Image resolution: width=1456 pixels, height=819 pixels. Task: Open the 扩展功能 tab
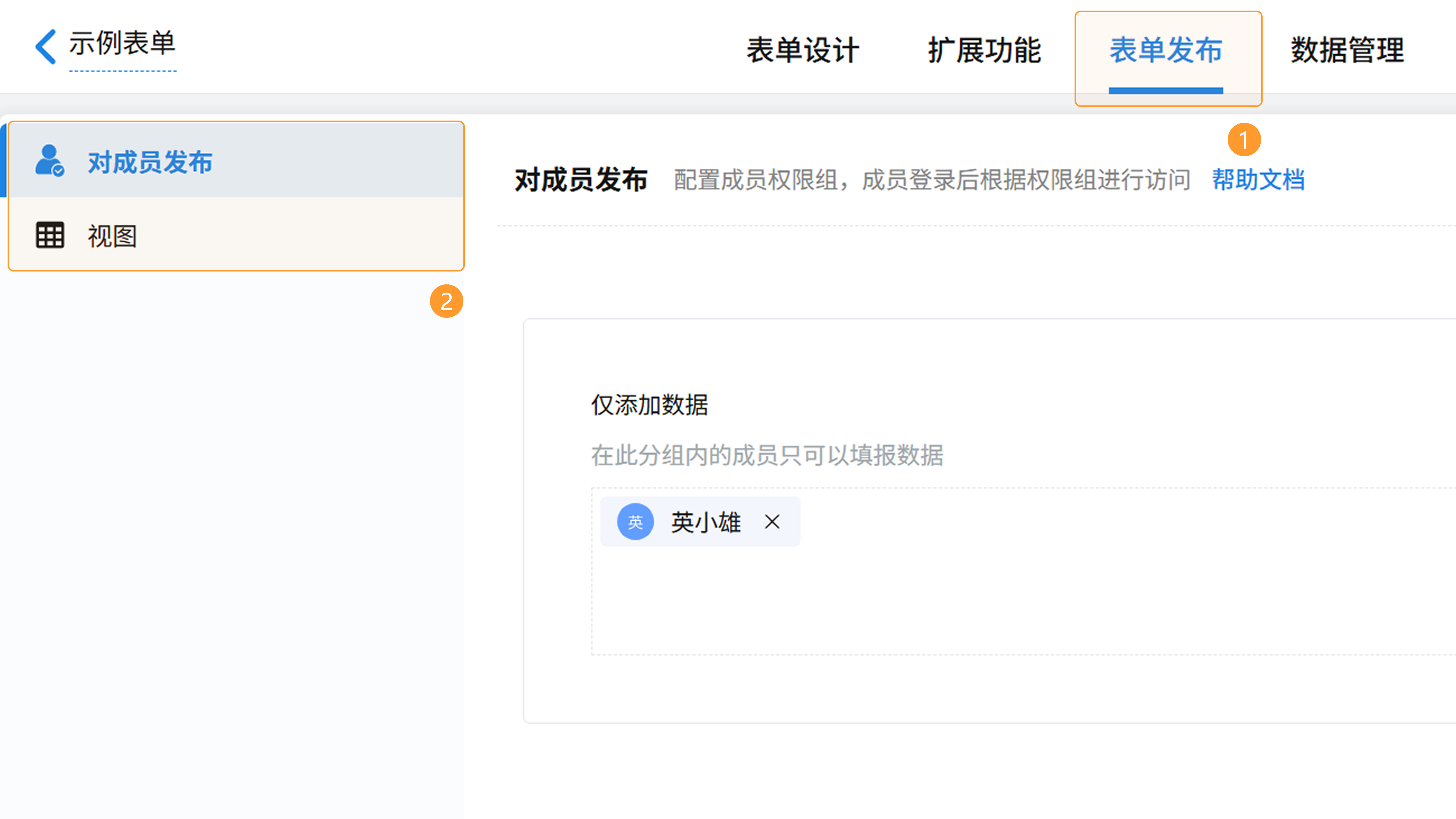984,50
